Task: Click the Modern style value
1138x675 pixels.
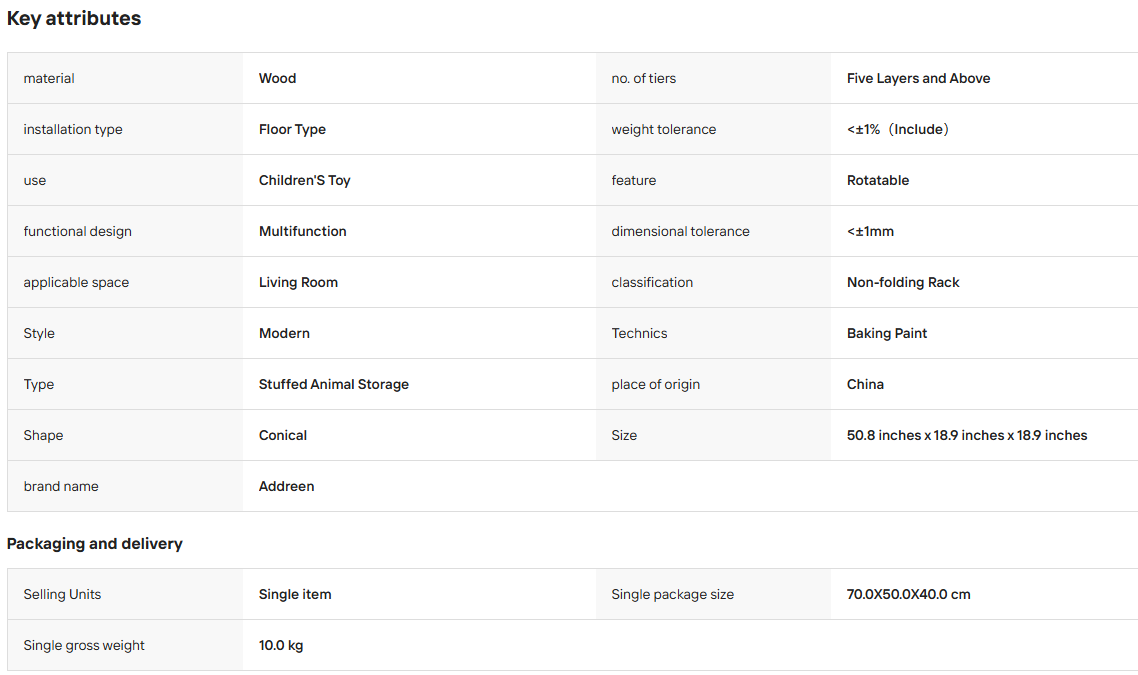Action: coord(284,333)
